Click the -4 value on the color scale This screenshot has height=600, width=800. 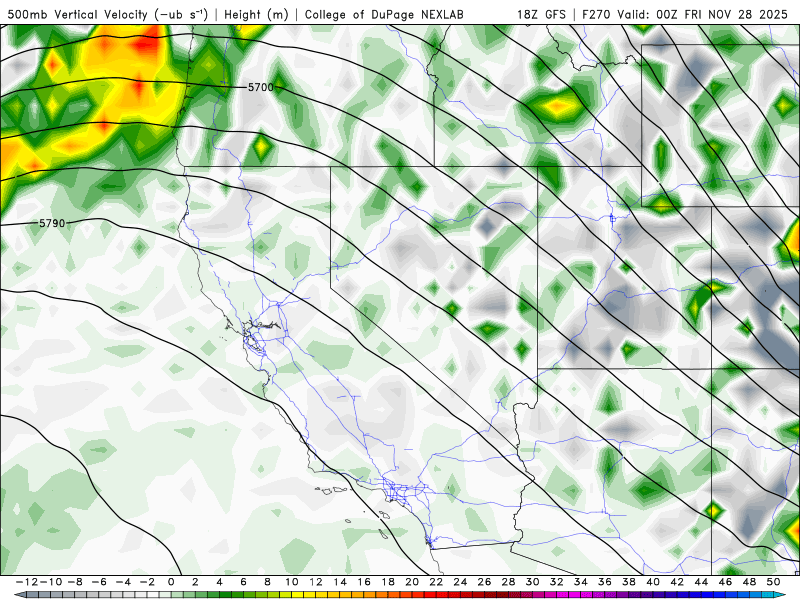tap(123, 582)
